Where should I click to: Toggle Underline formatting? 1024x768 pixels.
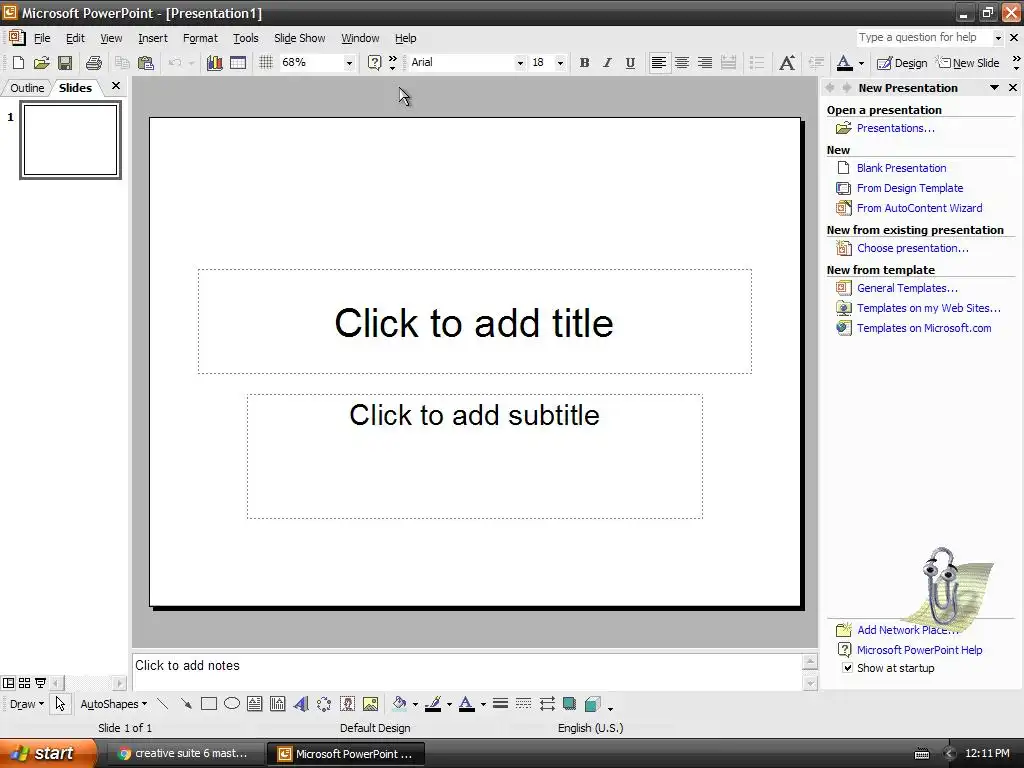pos(630,63)
